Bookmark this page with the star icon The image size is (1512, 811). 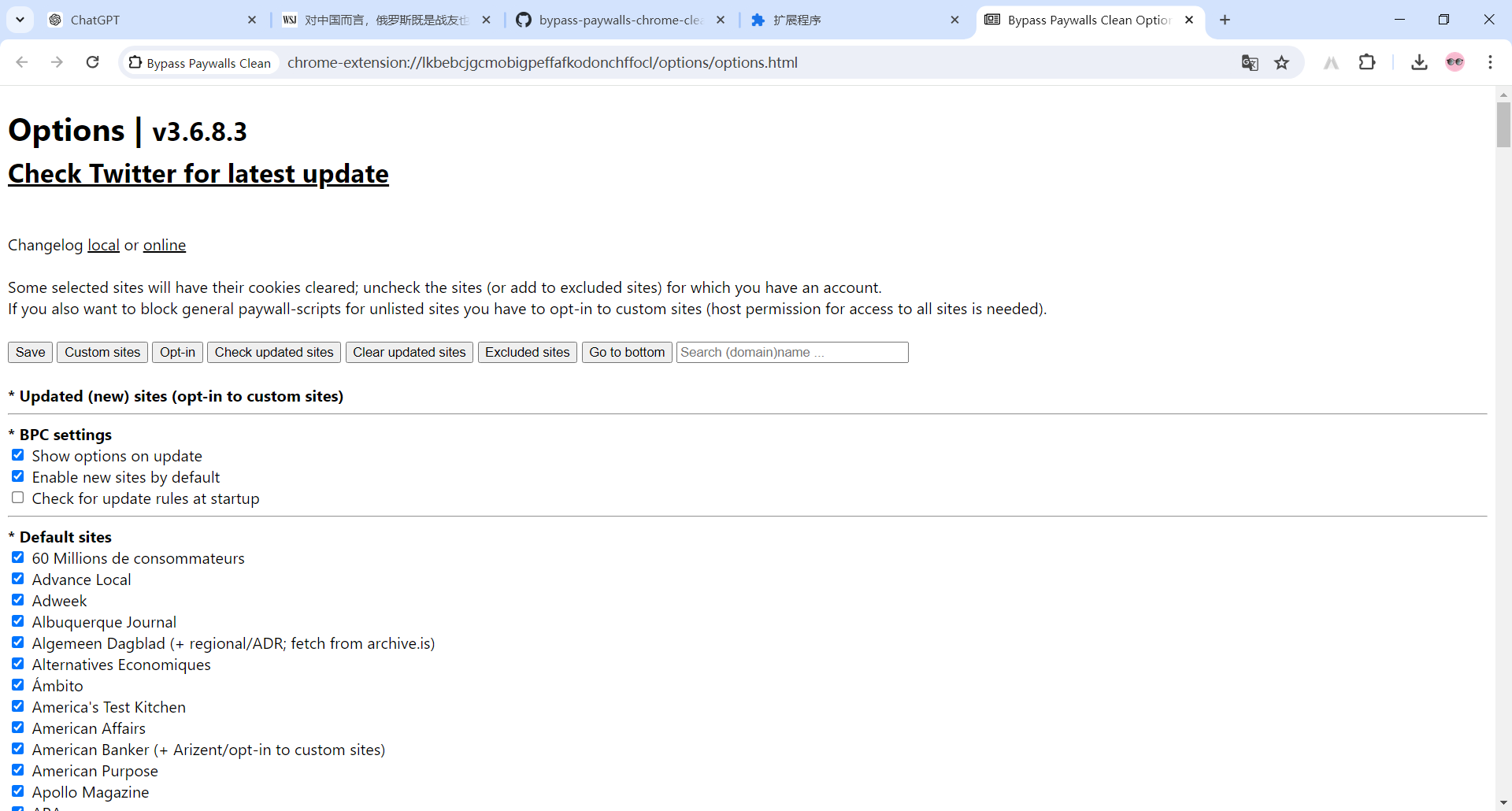1282,62
